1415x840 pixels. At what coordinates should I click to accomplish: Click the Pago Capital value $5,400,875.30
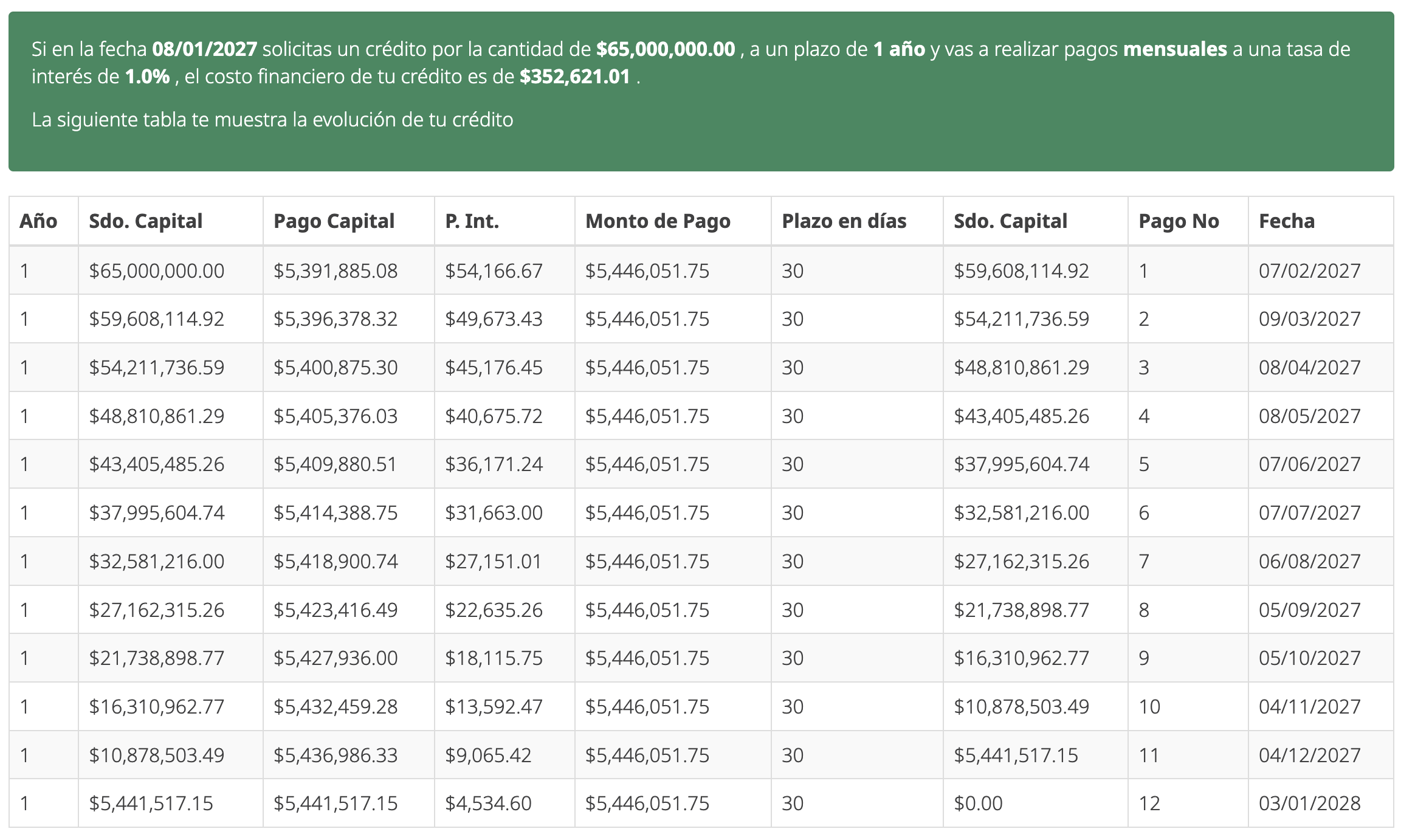coord(336,368)
